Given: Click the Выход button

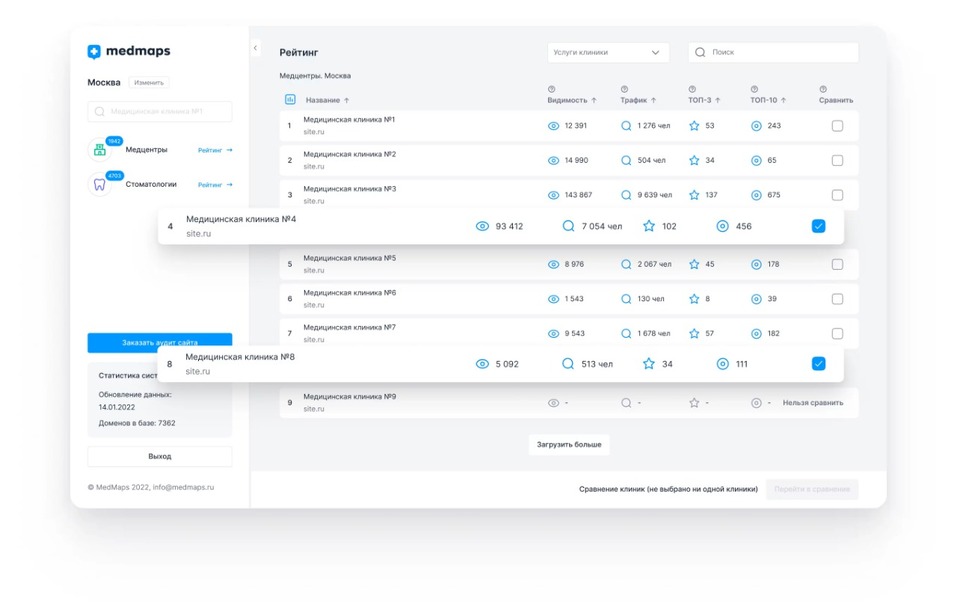Looking at the screenshot, I should [159, 456].
